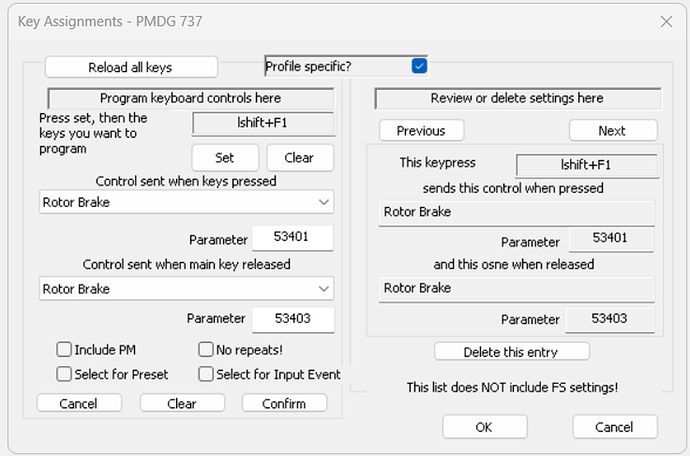Edit the pressed Parameter field showing 53401

[293, 238]
